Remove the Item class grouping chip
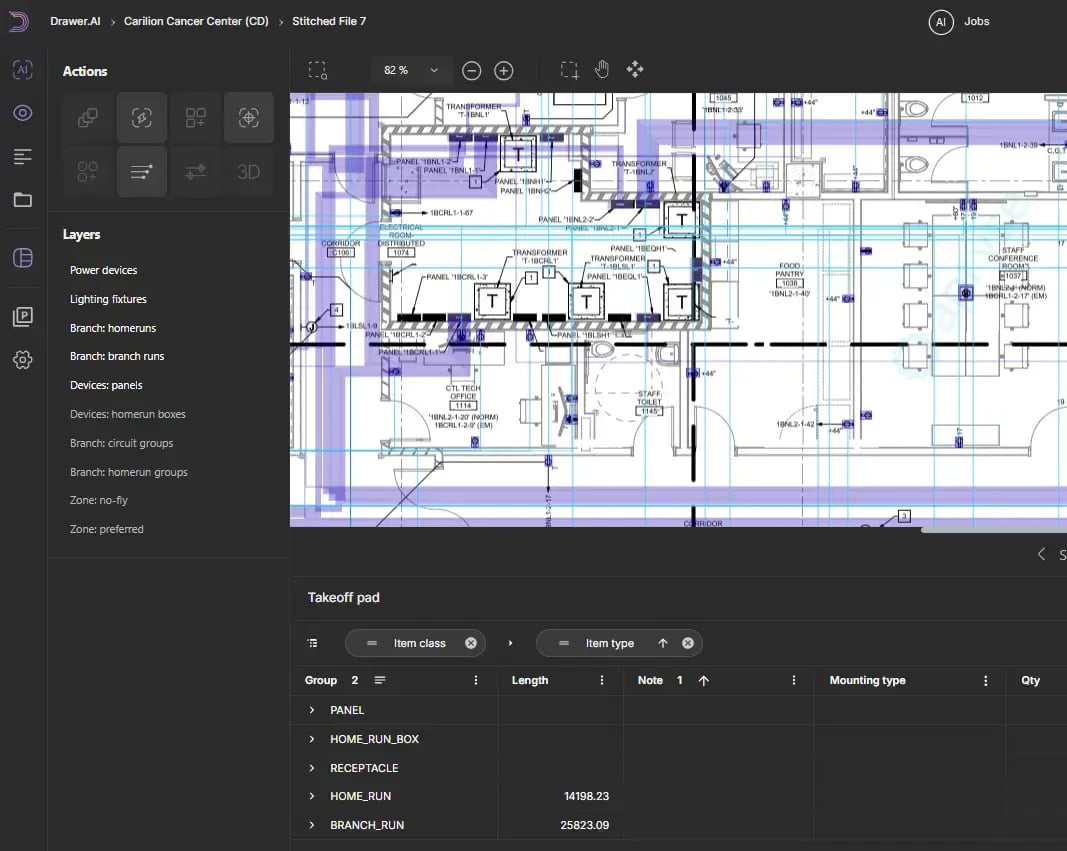Screen dimensions: 1067x851 471,643
